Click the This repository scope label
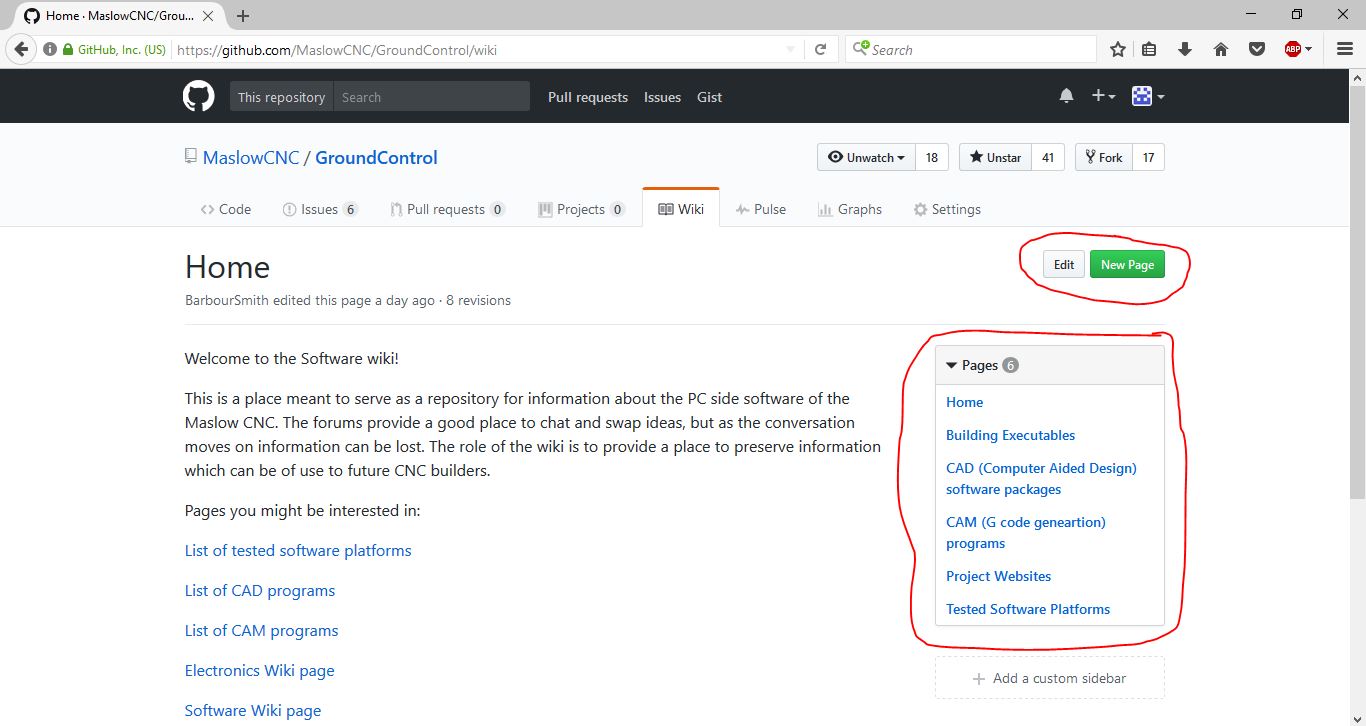1366x726 pixels. pos(282,97)
